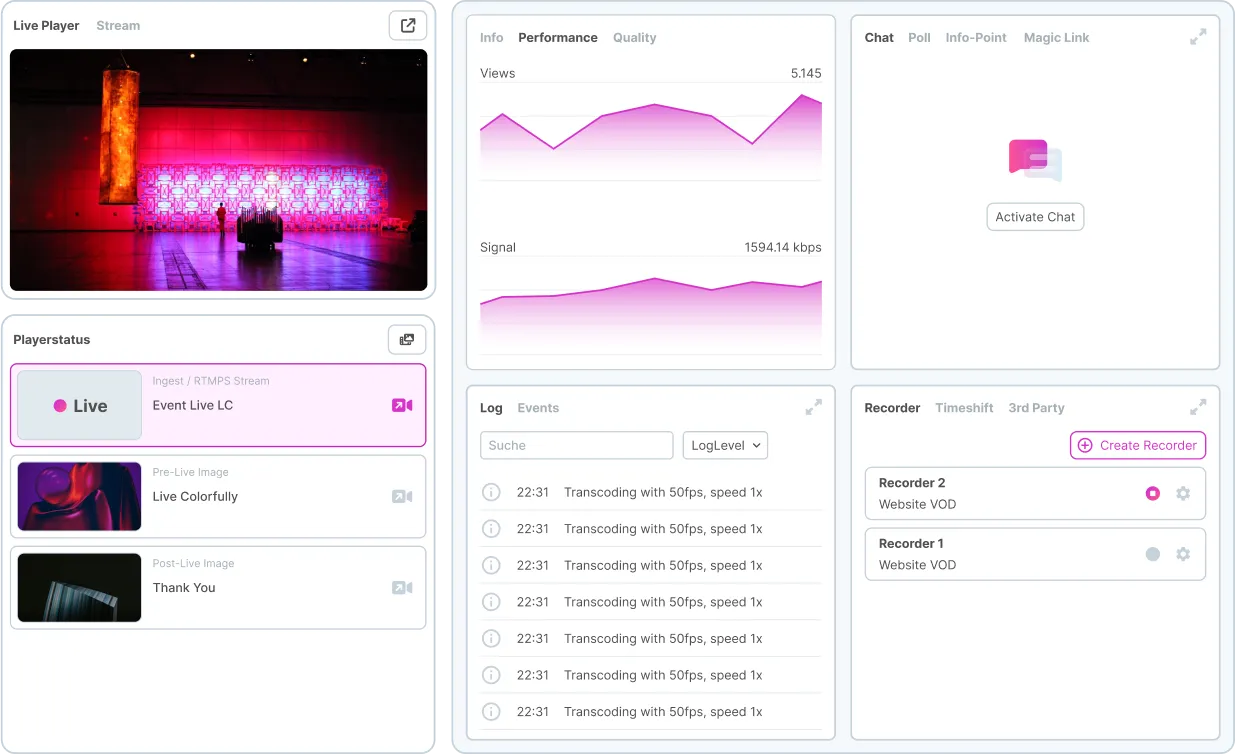Switch to the 3rd Party tab
This screenshot has width=1235, height=754.
pyautogui.click(x=1036, y=408)
